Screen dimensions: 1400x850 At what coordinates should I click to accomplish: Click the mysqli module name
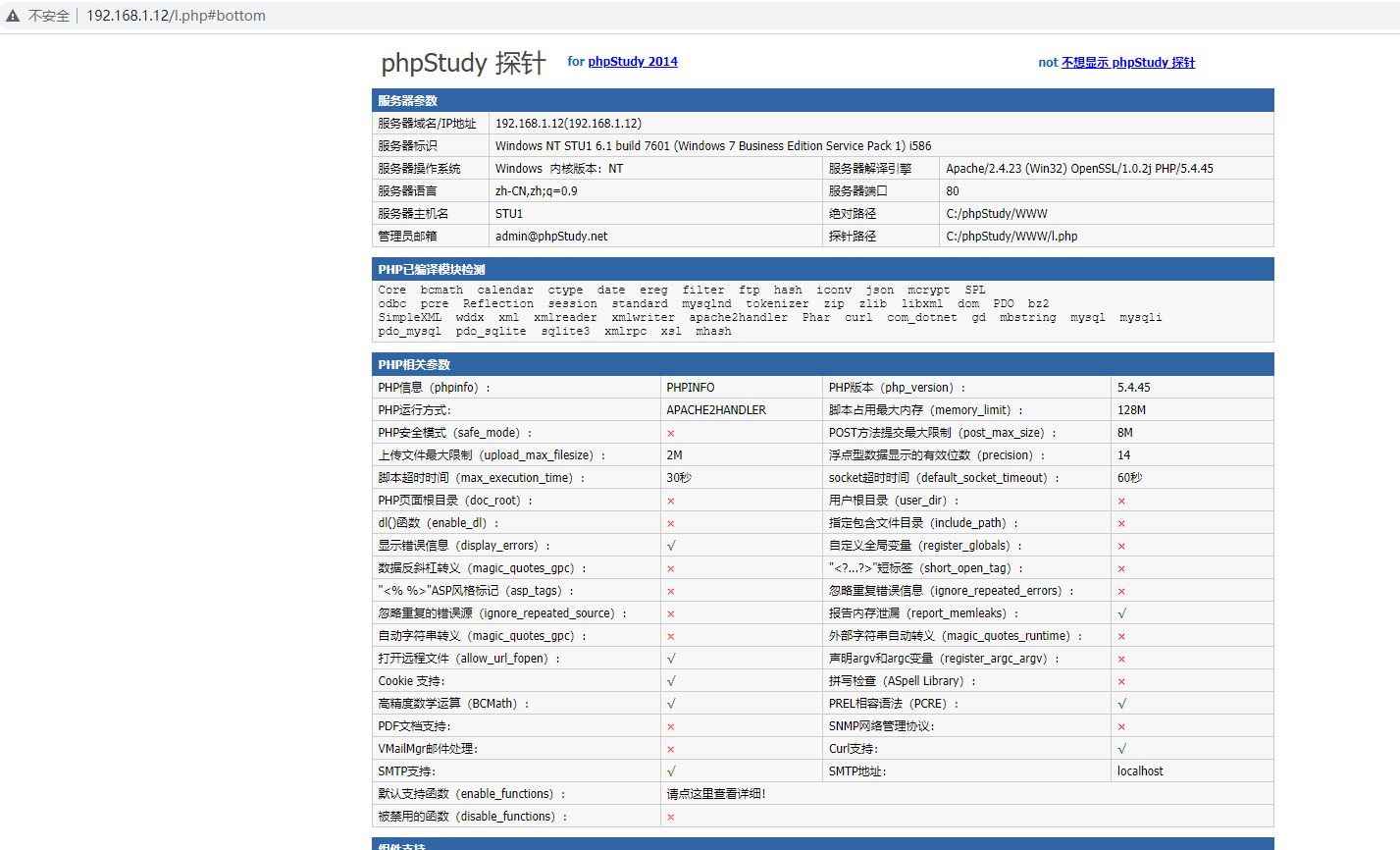click(1141, 318)
